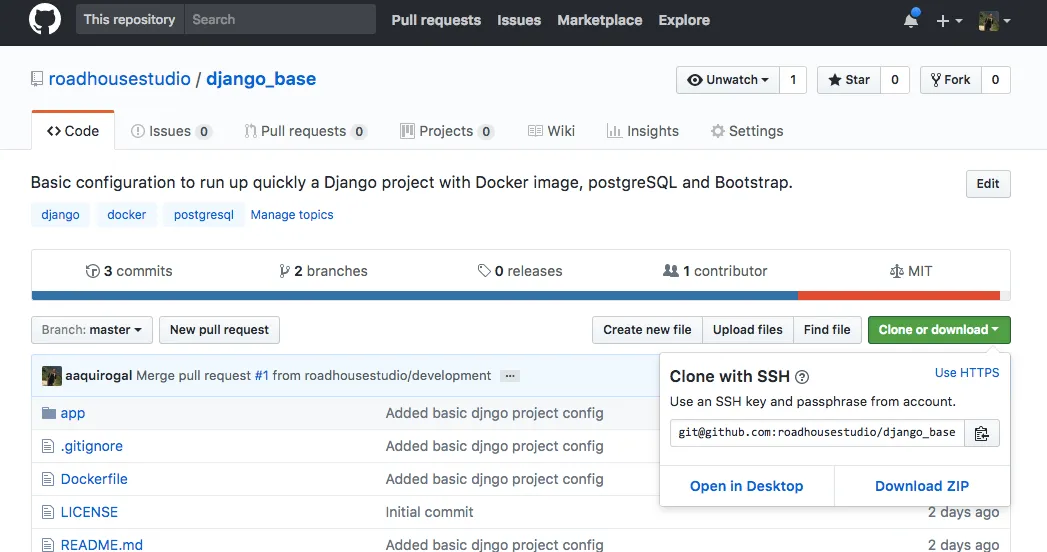Click the aaquirogal commit author avatar
Viewport: 1047px width, 552px height.
click(x=51, y=376)
